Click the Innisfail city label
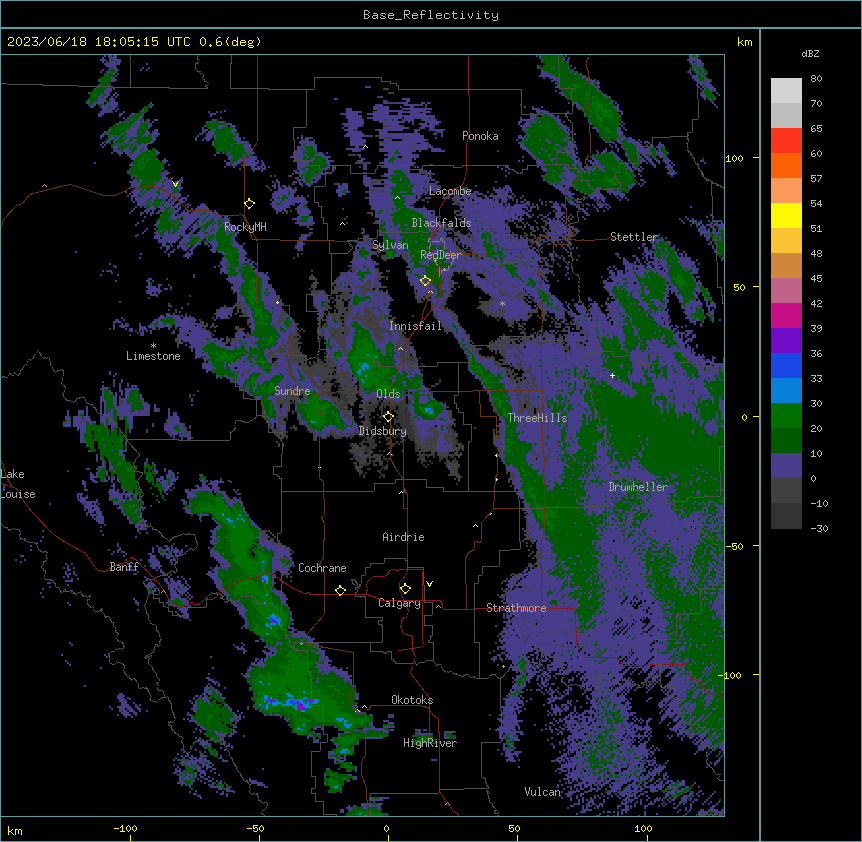This screenshot has width=862, height=842. coord(415,326)
